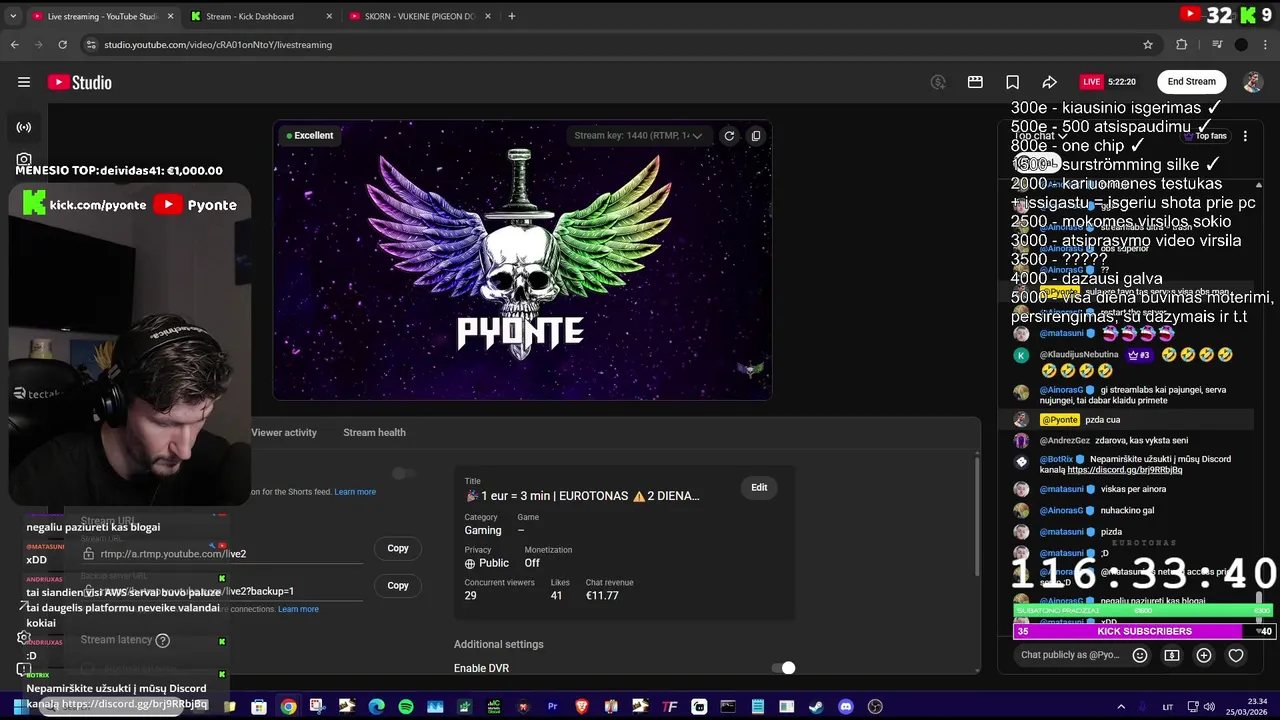Click Edit next to stream title
The height and width of the screenshot is (720, 1280).
759,487
